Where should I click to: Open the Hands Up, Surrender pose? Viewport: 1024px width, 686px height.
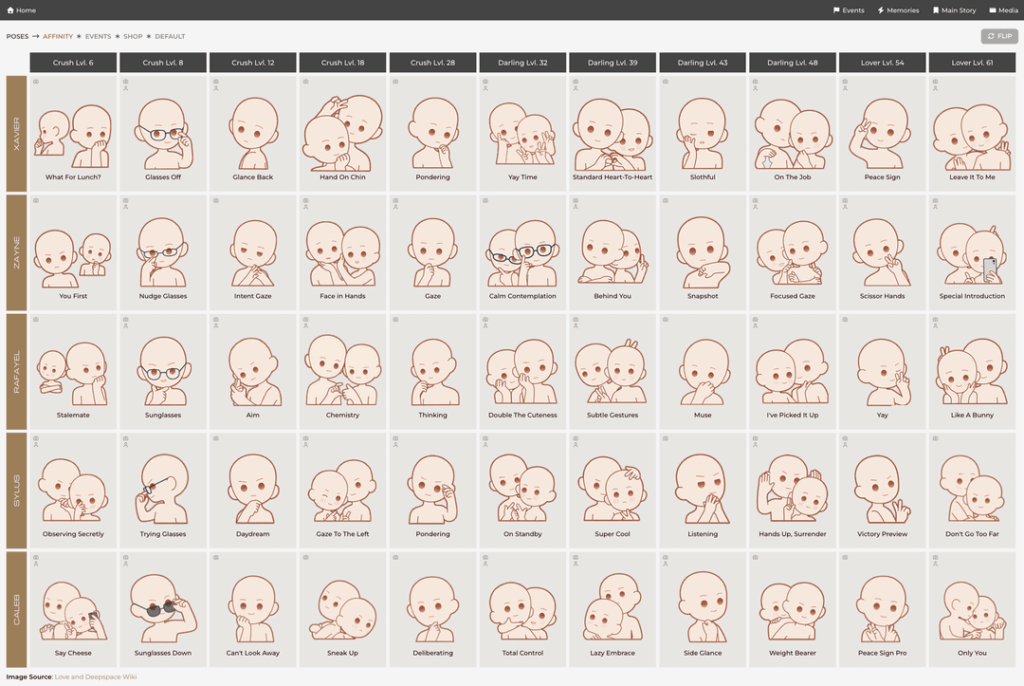point(792,490)
